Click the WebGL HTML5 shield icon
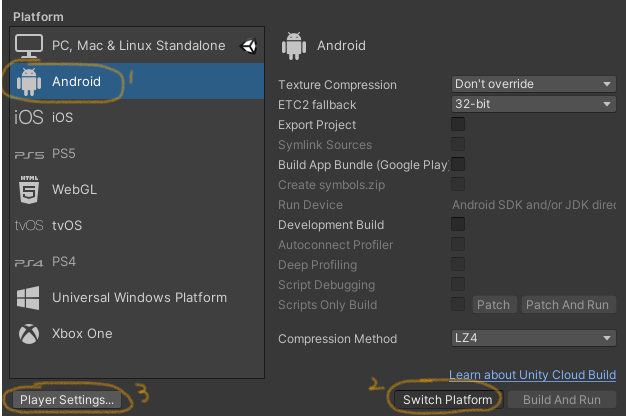This screenshot has width=626, height=416. pos(29,190)
